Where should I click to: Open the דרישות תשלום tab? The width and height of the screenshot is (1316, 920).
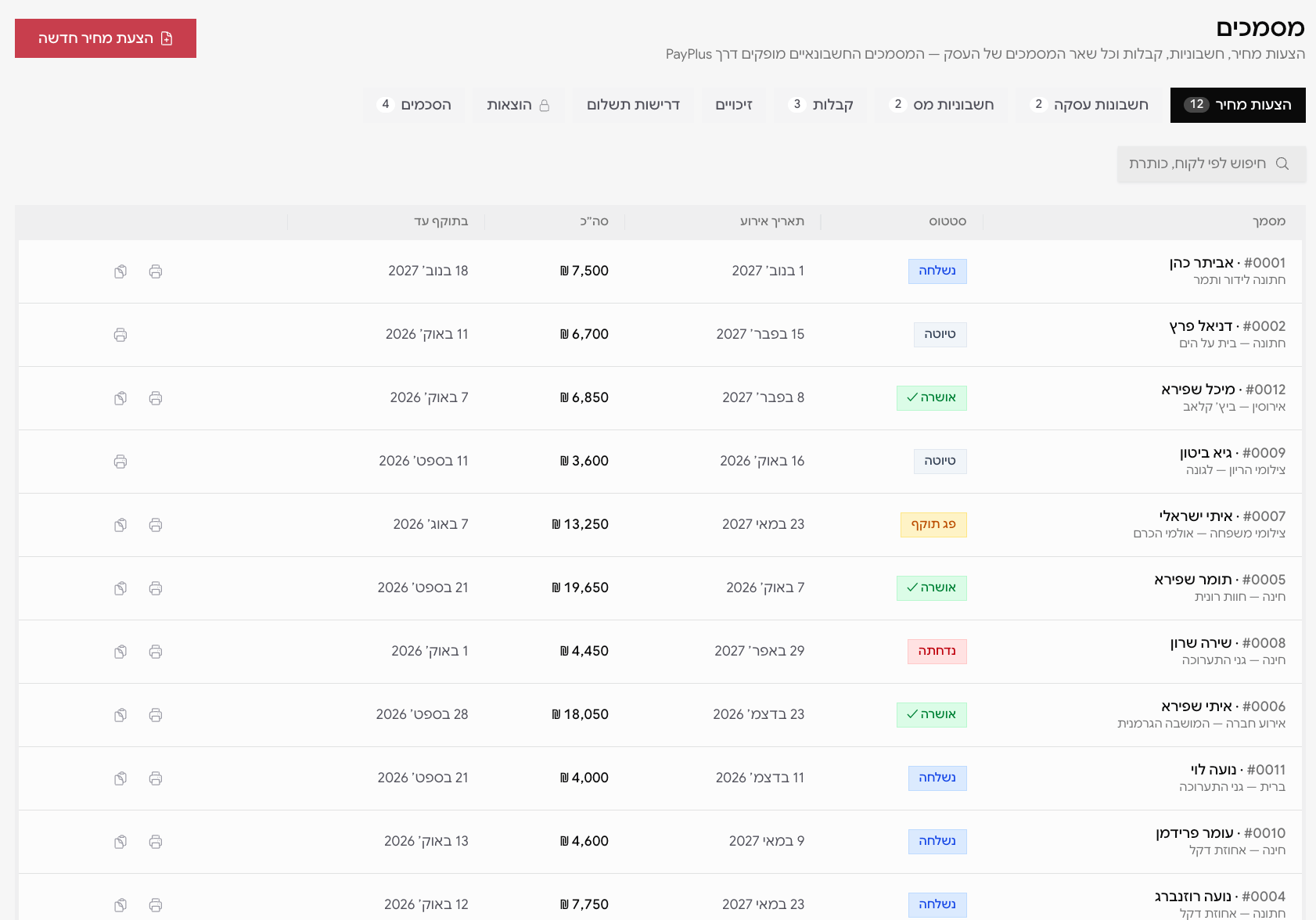click(x=633, y=105)
